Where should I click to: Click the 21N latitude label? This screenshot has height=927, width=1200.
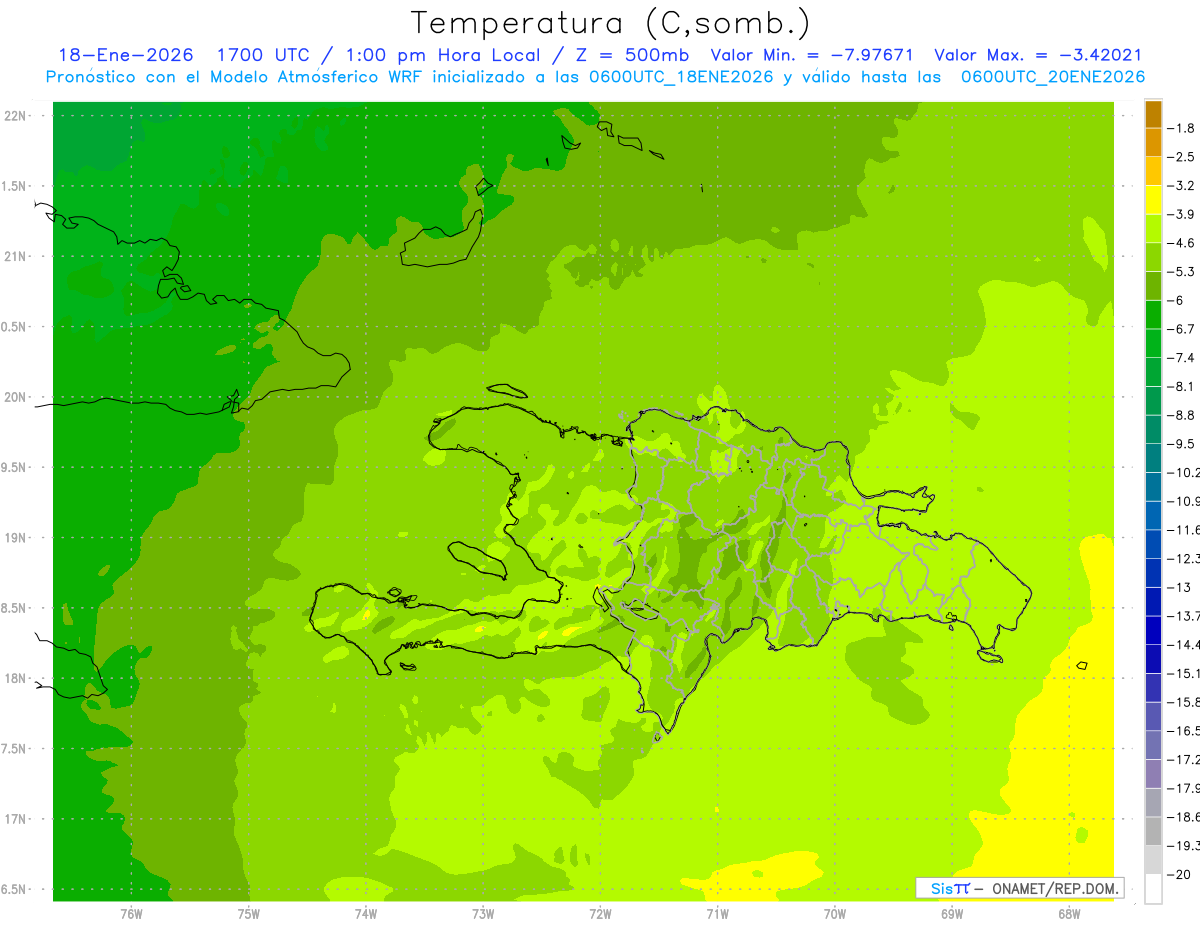click(x=16, y=257)
